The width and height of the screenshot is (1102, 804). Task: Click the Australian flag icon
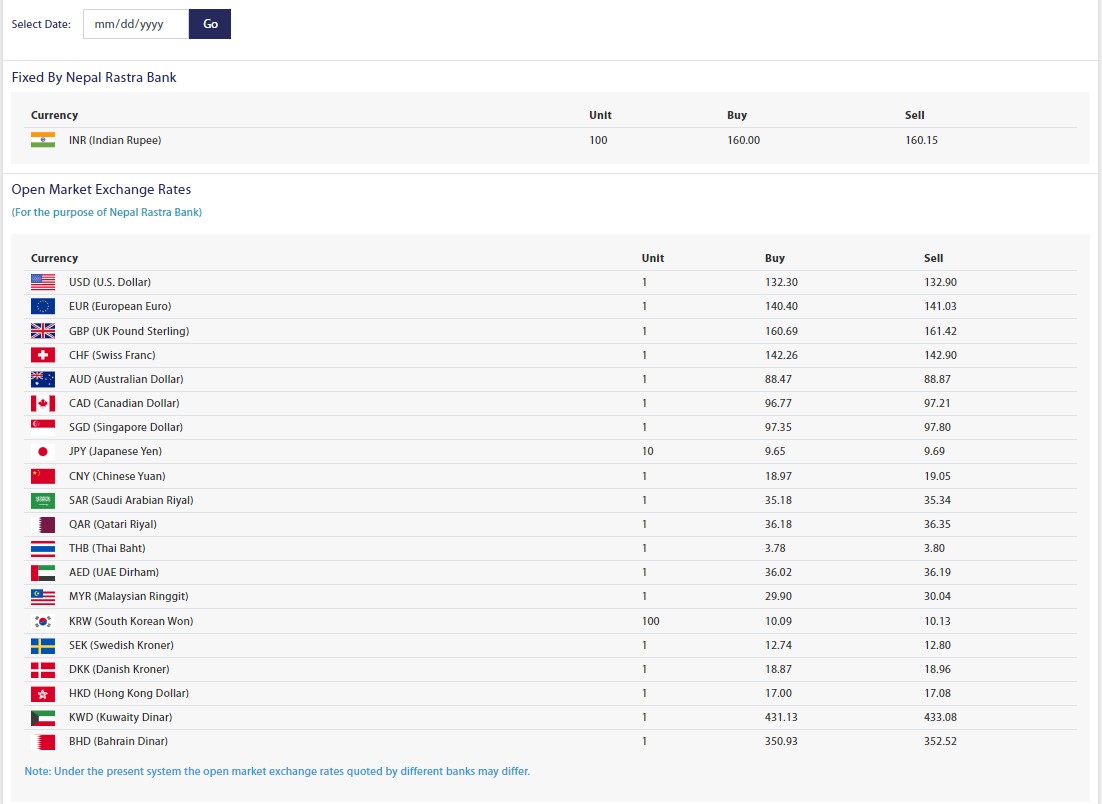click(x=43, y=380)
